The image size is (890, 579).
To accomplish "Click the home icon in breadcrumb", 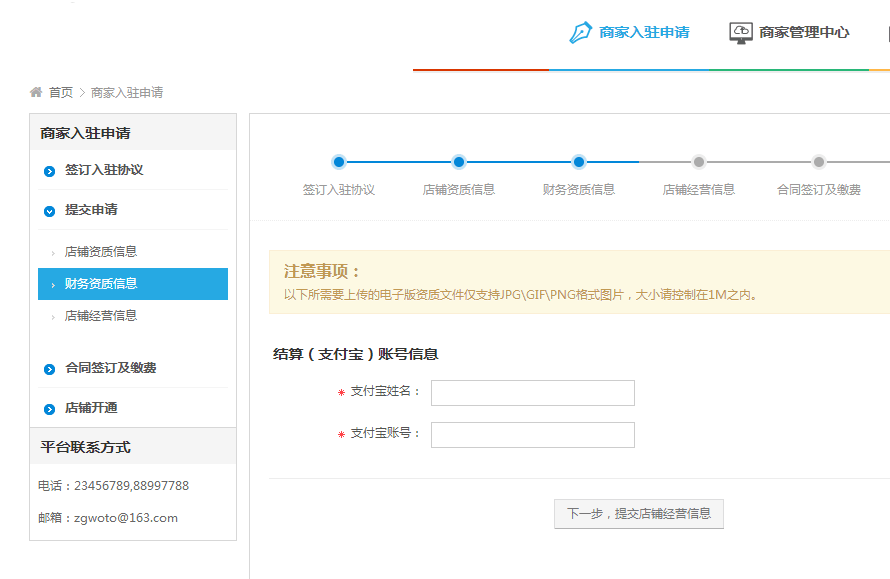I will pos(36,92).
